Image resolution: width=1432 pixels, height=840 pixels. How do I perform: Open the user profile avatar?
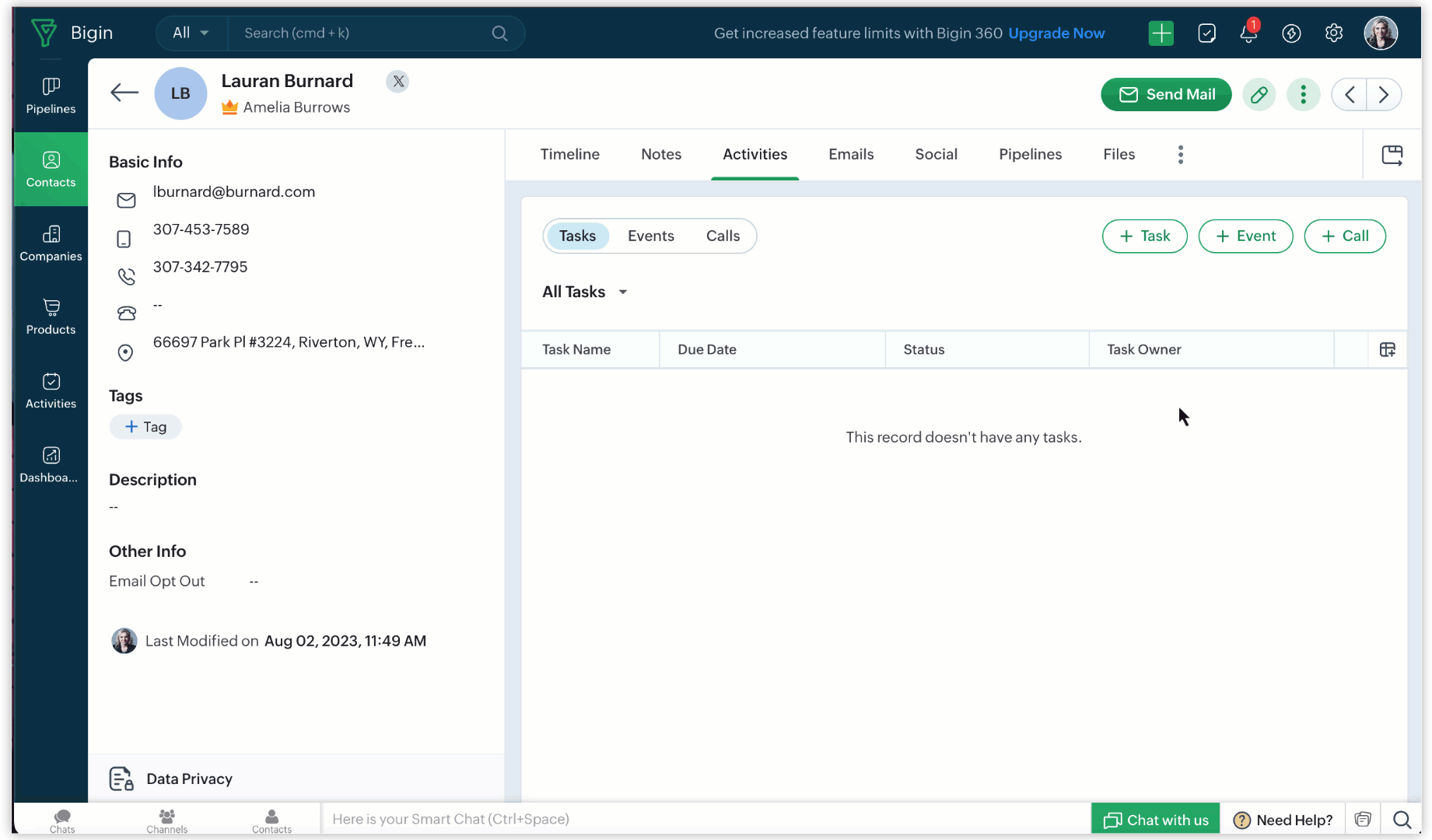pos(1381,33)
